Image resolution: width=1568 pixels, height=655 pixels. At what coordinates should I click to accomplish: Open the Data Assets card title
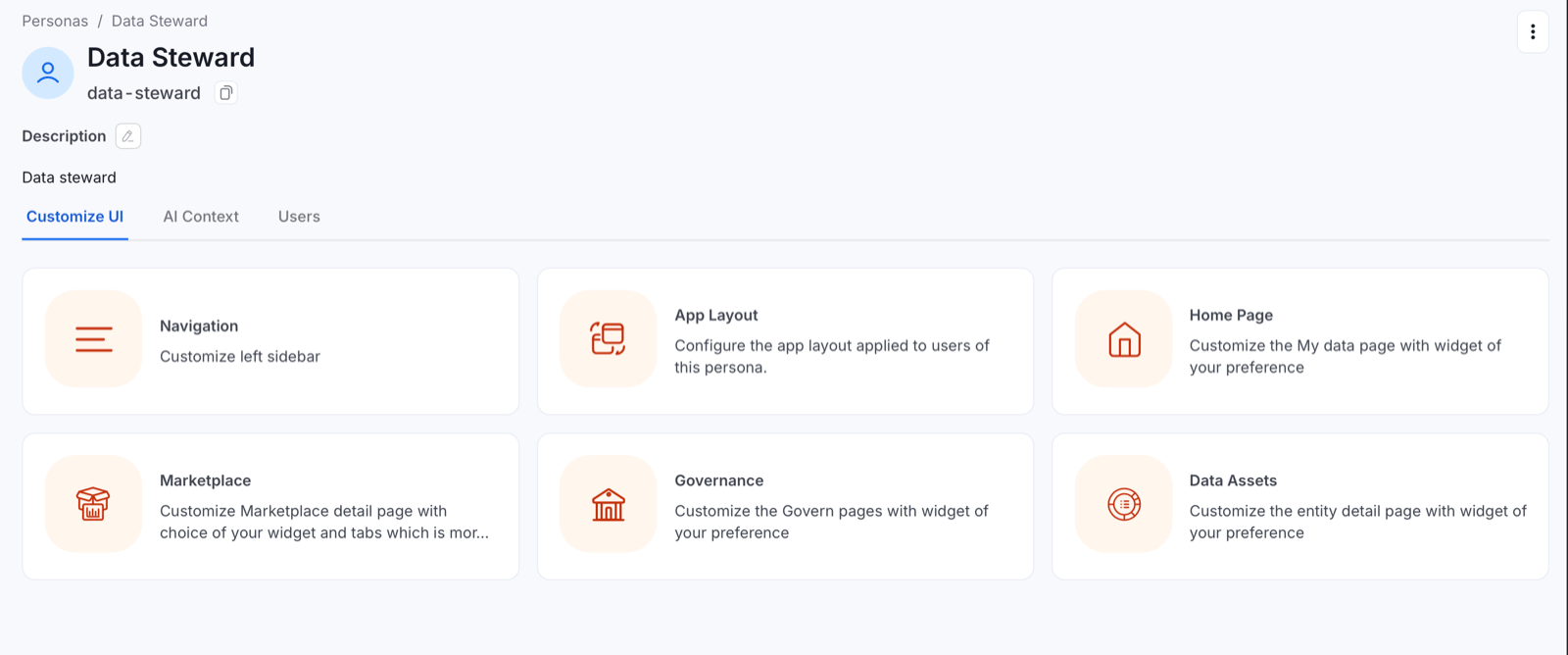tap(1233, 480)
